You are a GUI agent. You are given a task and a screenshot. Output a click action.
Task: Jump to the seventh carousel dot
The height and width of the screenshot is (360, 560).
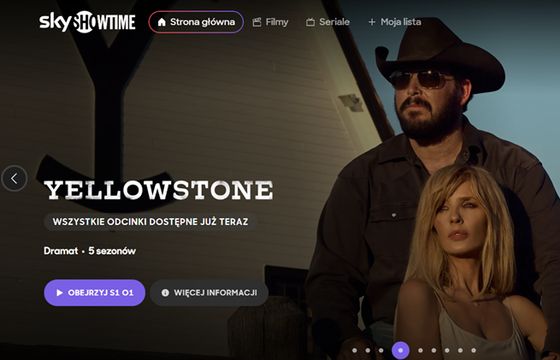(x=447, y=350)
